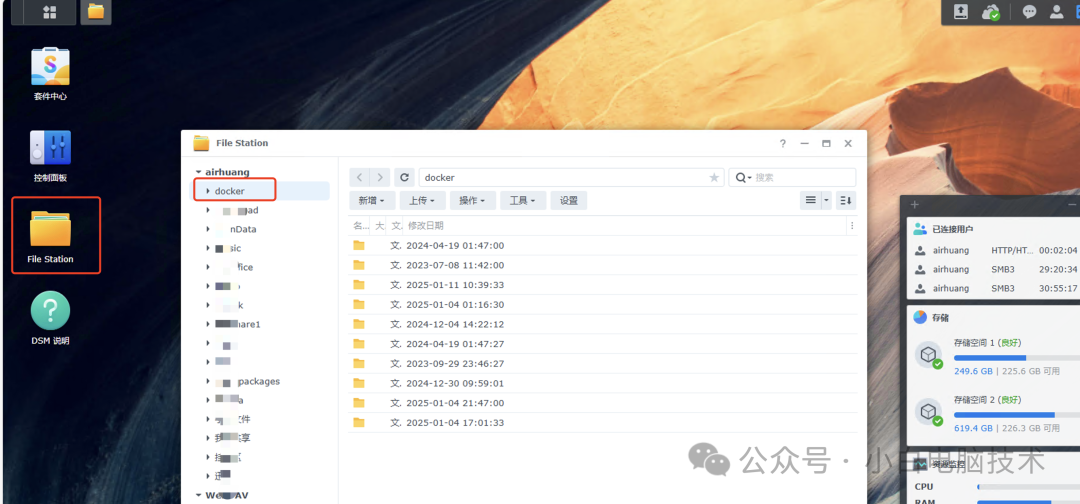
Task: Refresh the docker folder listing
Action: pos(405,178)
